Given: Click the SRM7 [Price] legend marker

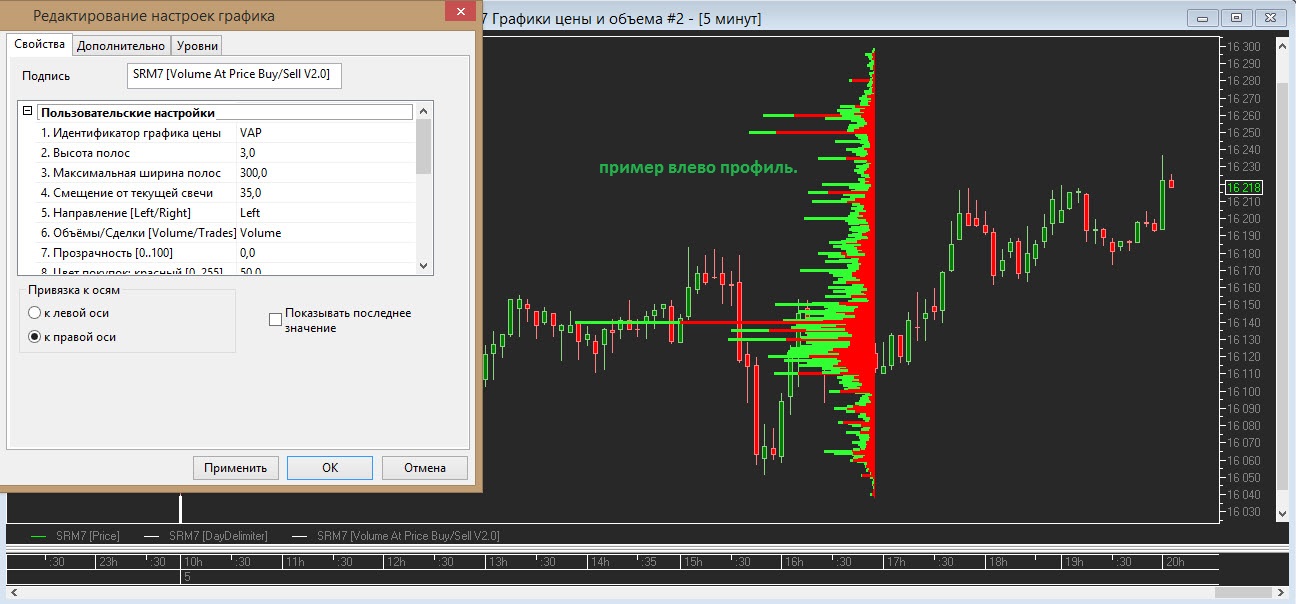Looking at the screenshot, I should 39,536.
